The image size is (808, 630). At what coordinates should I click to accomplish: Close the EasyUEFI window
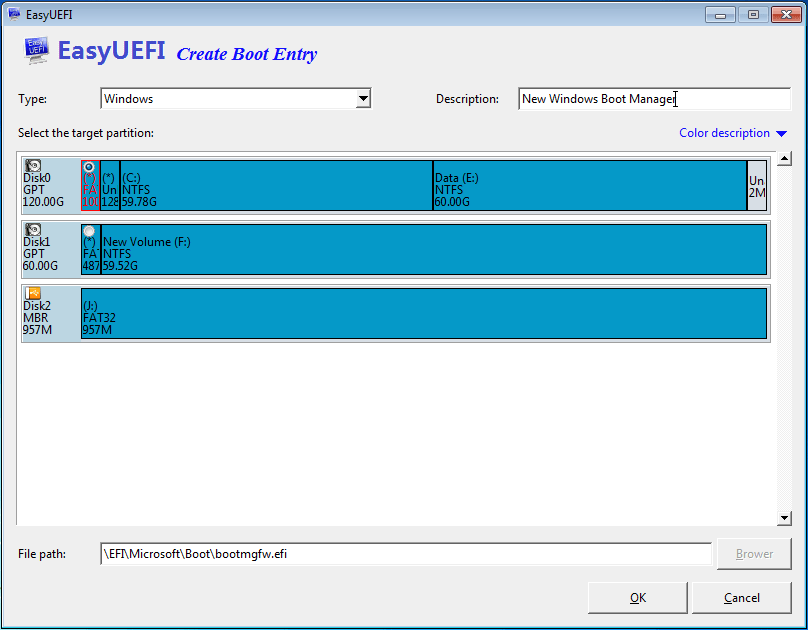coord(786,15)
